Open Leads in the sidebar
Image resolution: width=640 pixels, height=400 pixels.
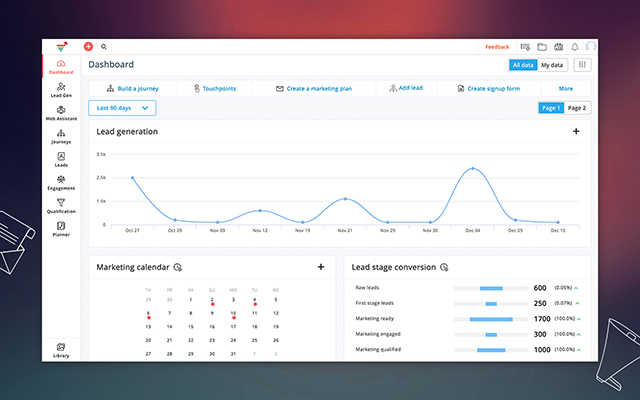61,160
